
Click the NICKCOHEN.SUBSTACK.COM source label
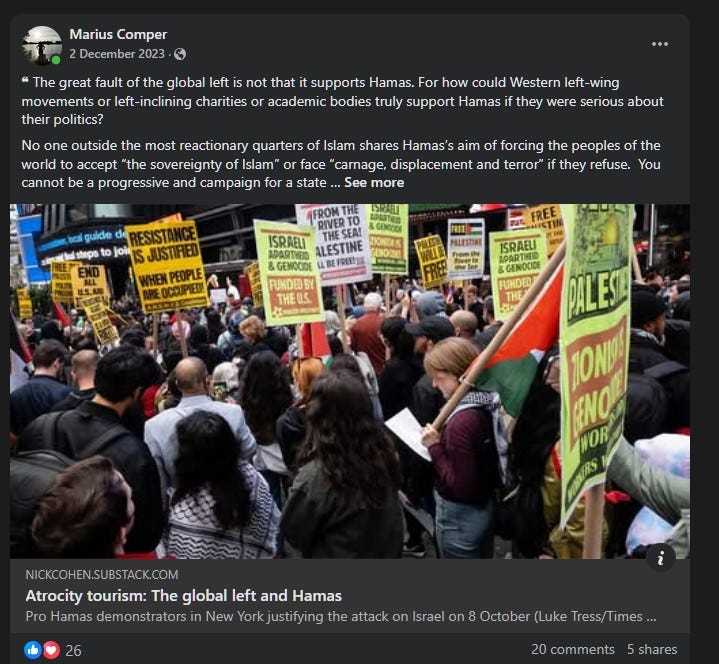click(x=102, y=575)
